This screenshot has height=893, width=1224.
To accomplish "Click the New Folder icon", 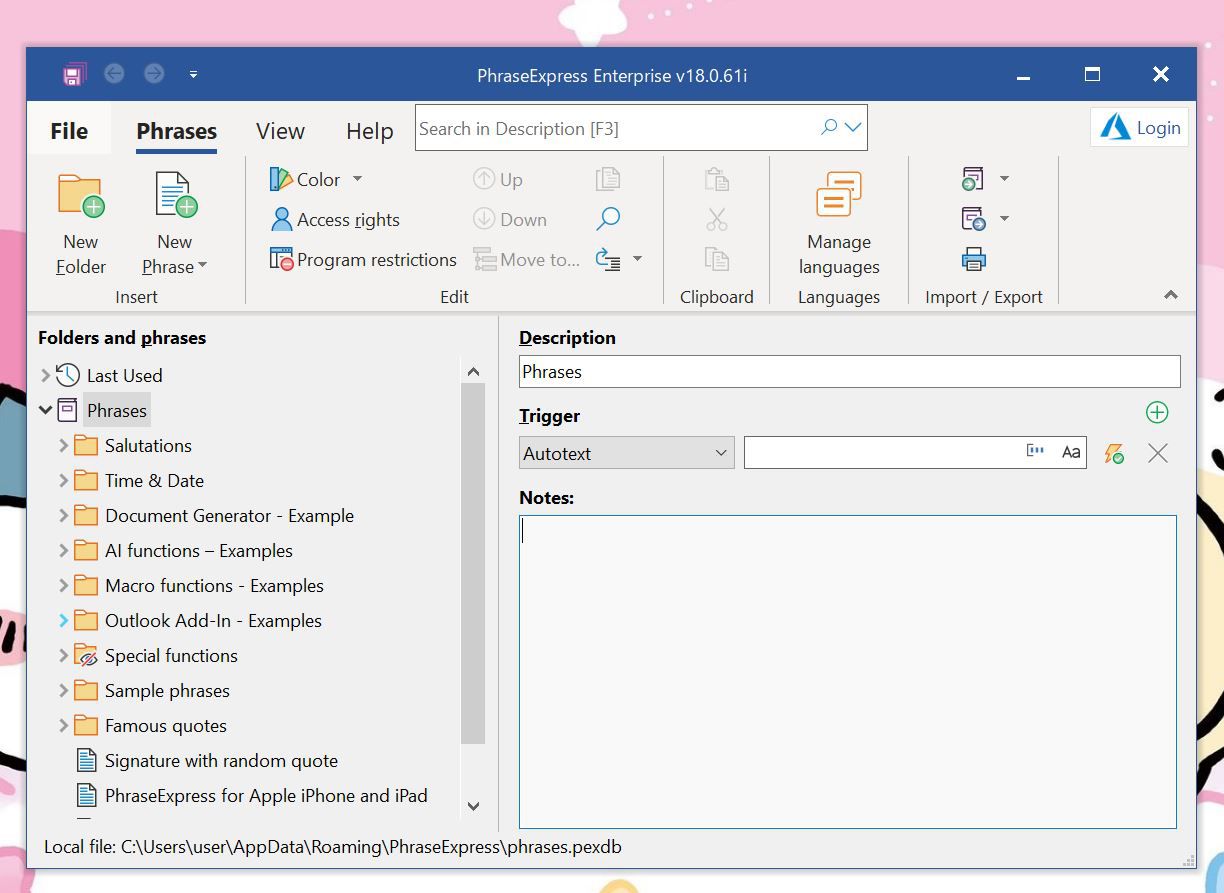I will pyautogui.click(x=80, y=196).
